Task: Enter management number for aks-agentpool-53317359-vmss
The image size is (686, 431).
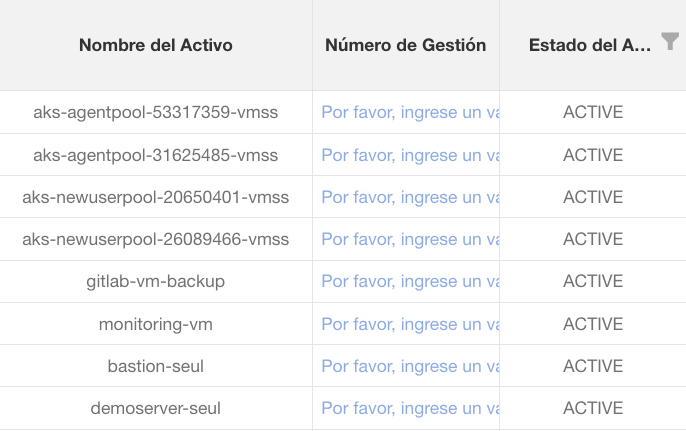Action: 409,113
